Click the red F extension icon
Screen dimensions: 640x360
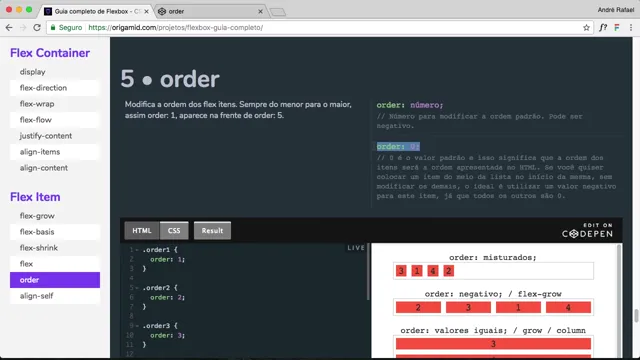click(617, 27)
